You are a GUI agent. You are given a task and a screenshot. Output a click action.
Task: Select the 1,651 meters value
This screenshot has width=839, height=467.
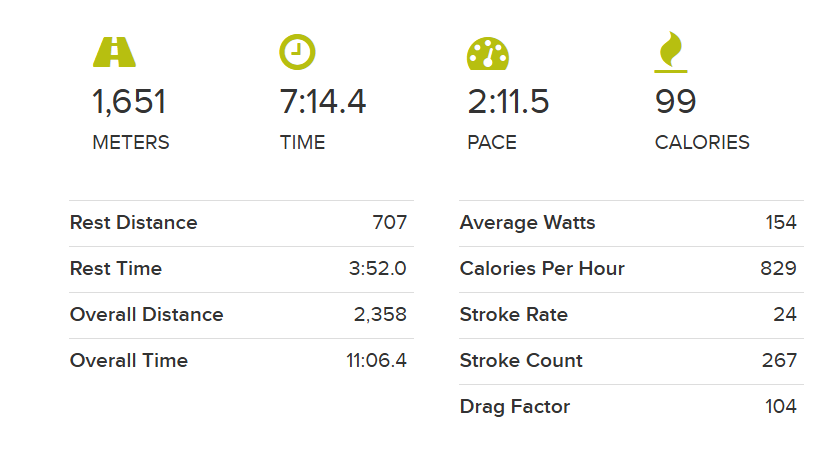pyautogui.click(x=129, y=101)
